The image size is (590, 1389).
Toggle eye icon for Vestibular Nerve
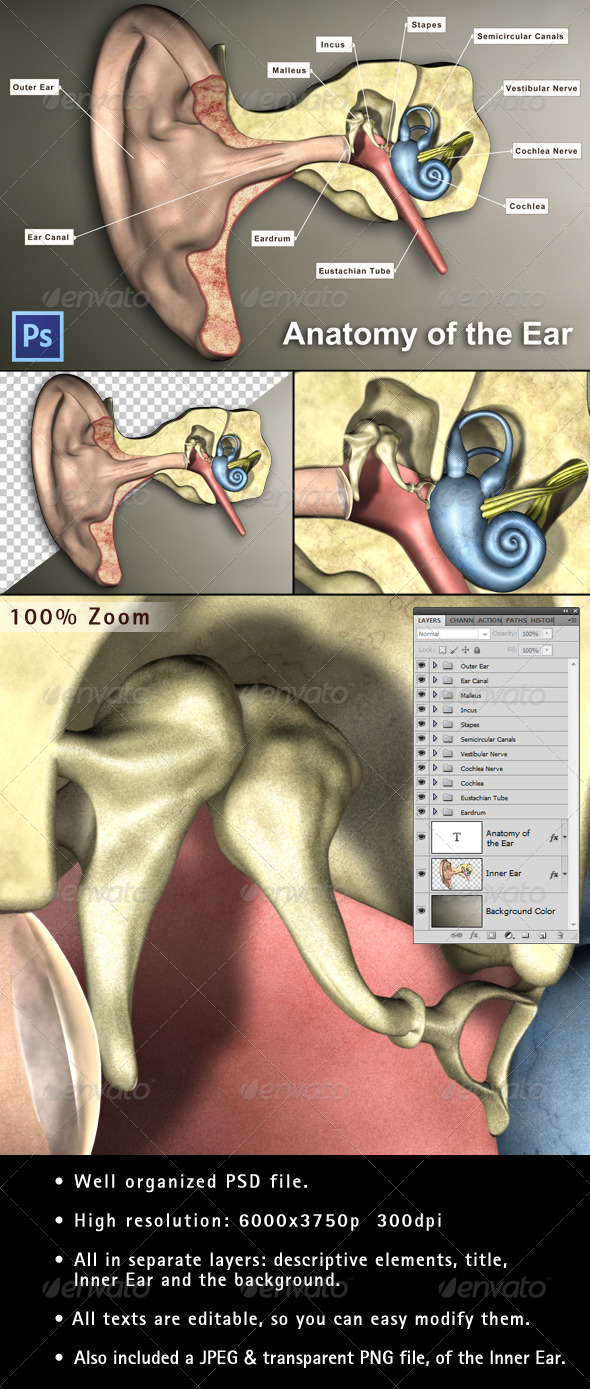422,753
